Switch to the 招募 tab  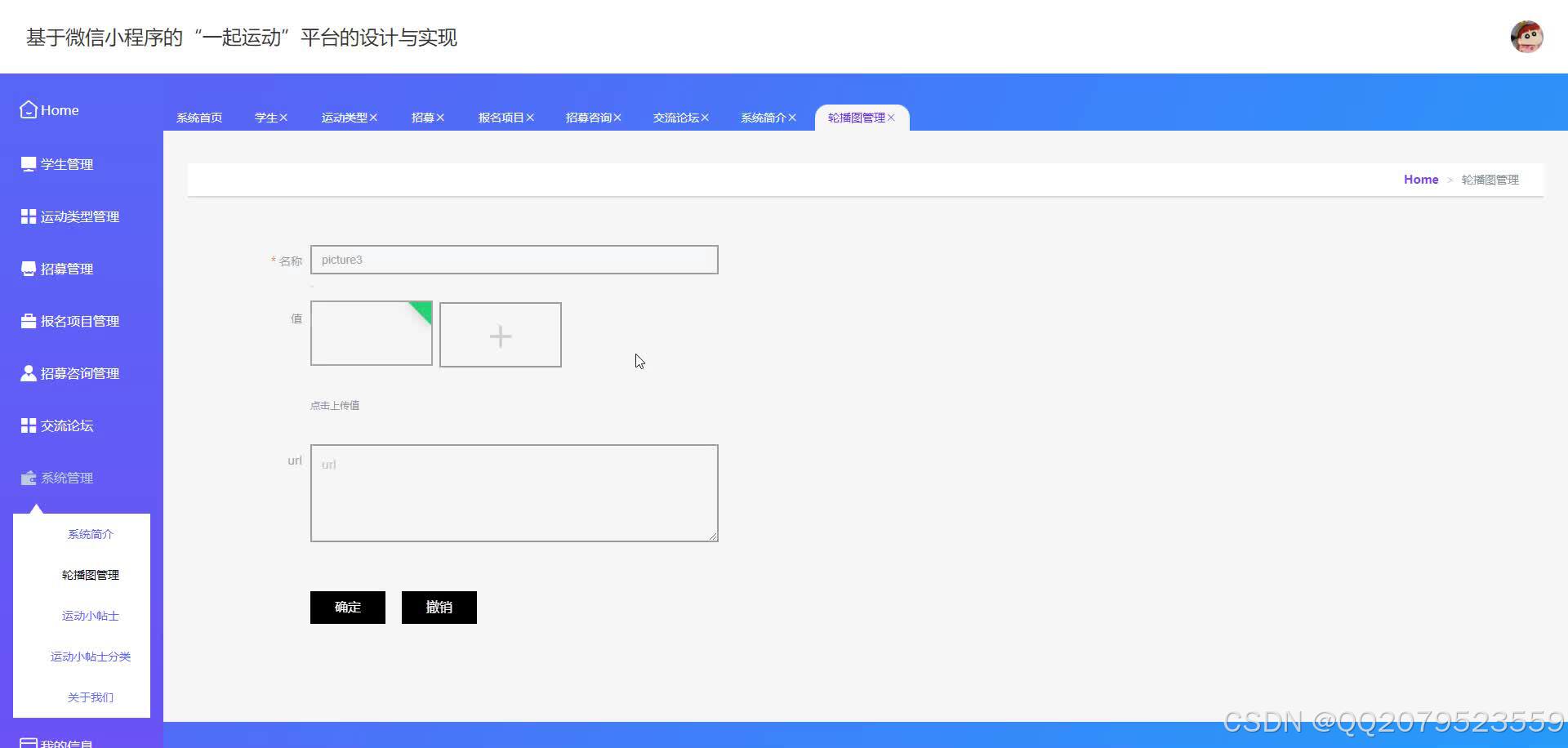[422, 118]
